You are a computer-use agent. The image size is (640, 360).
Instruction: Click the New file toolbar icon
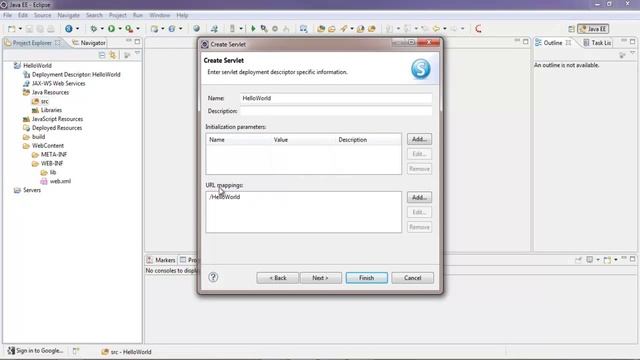coord(12,29)
